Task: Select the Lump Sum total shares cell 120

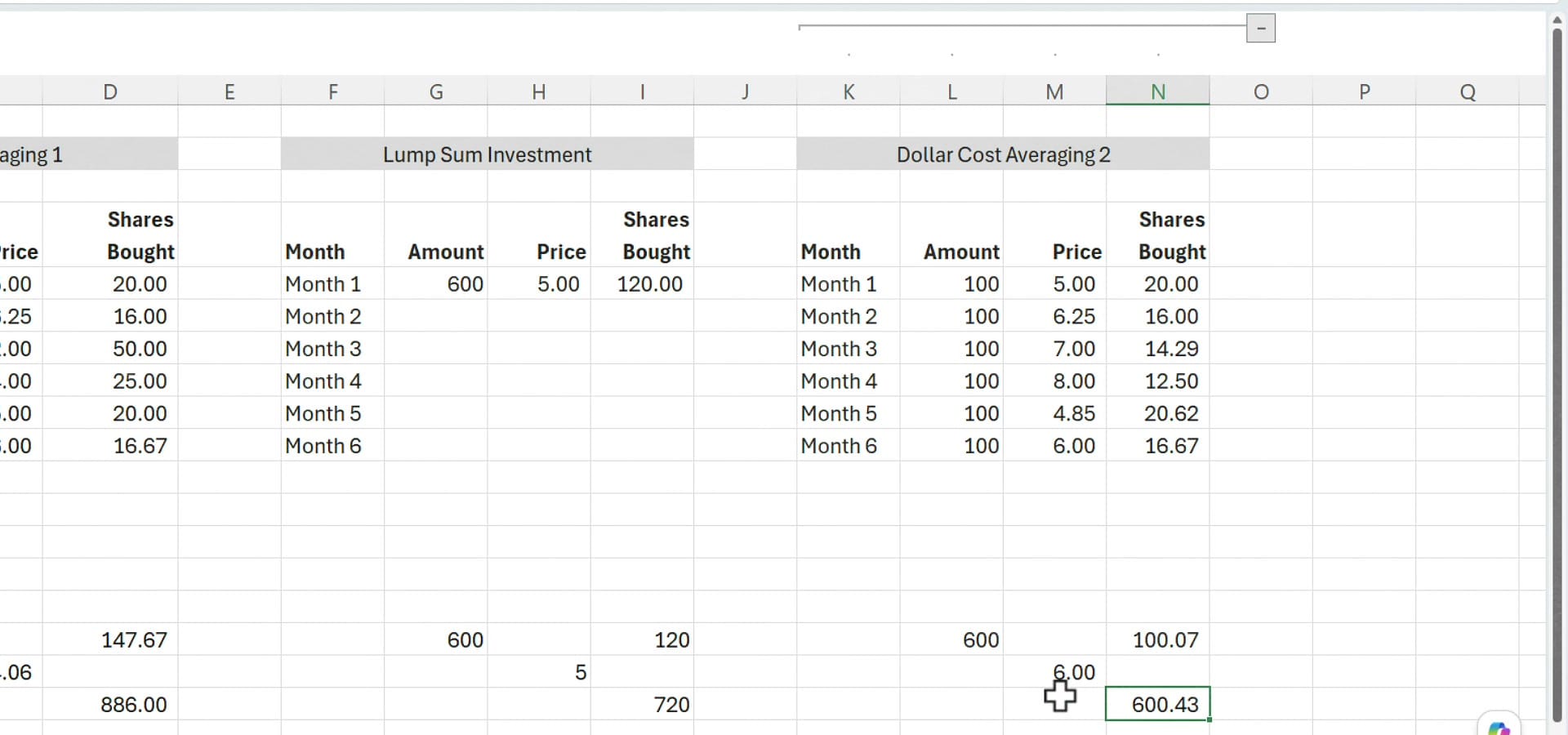Action: coord(642,639)
